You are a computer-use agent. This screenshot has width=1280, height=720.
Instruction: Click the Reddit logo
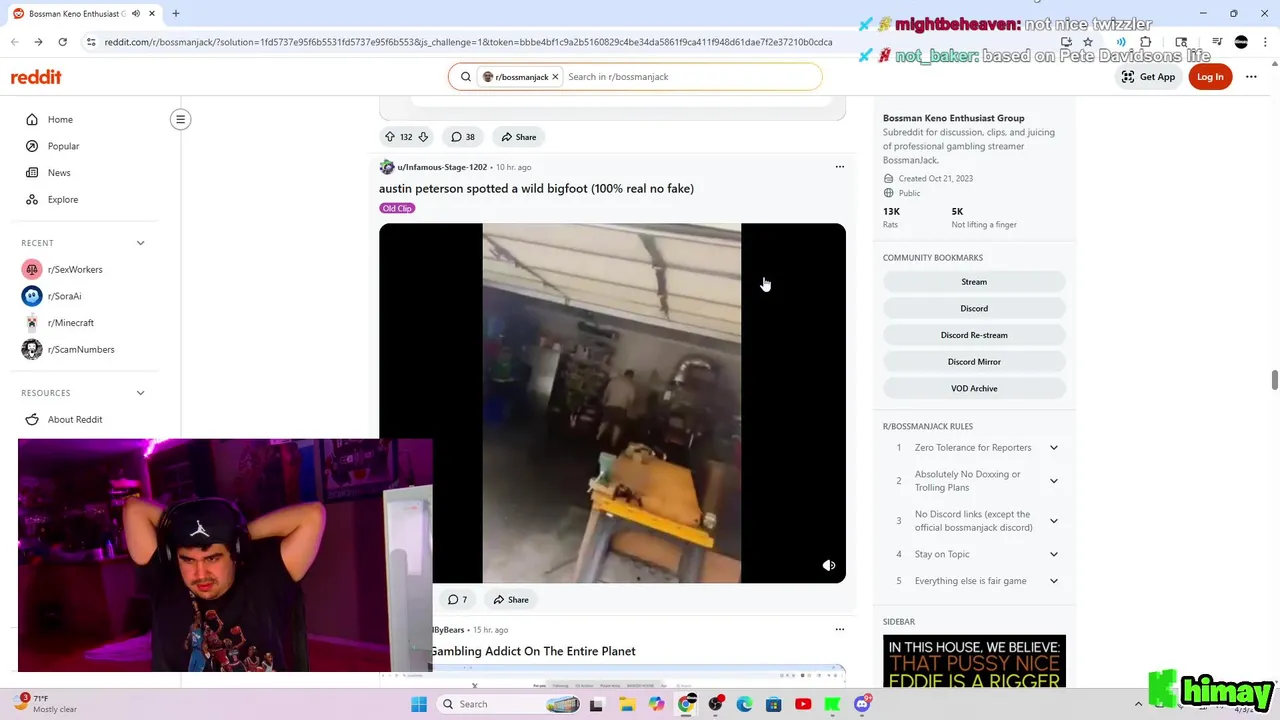[x=36, y=77]
